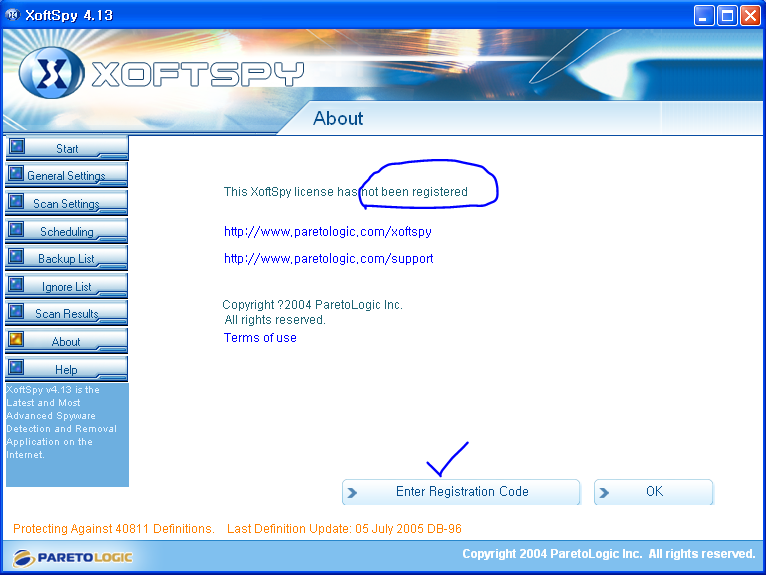Open the paretologic.com/support link
The width and height of the screenshot is (766, 575).
click(x=329, y=258)
